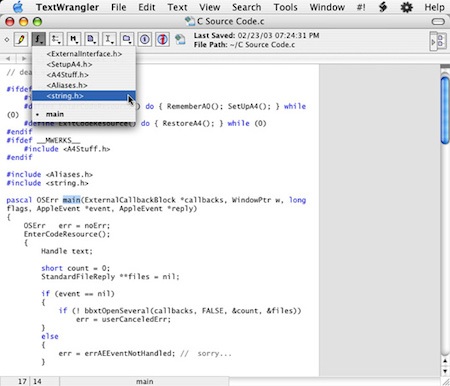Open the scripts menu icon
The width and height of the screenshot is (450, 386).
tap(383, 7)
